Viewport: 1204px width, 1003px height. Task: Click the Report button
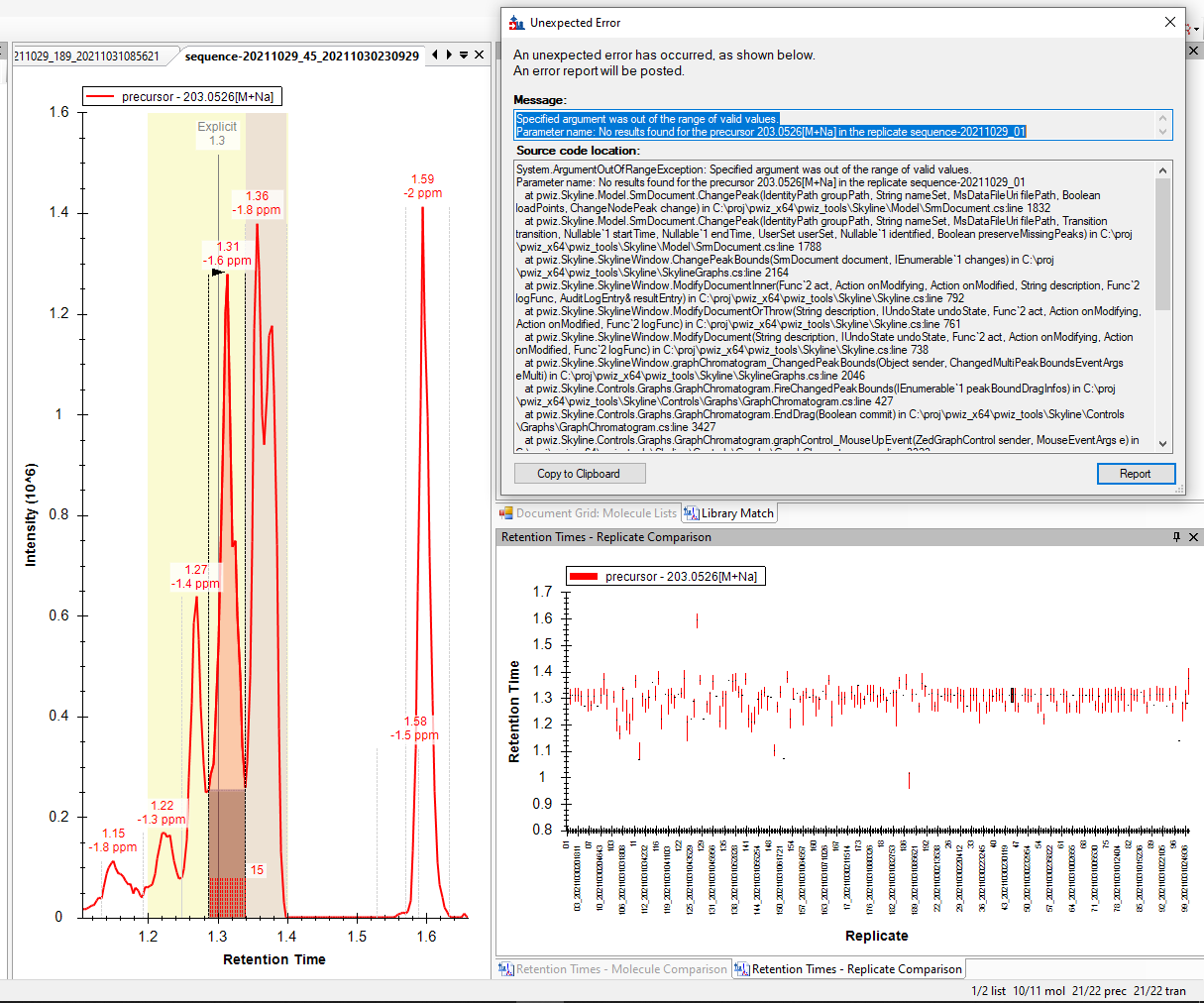pos(1136,474)
